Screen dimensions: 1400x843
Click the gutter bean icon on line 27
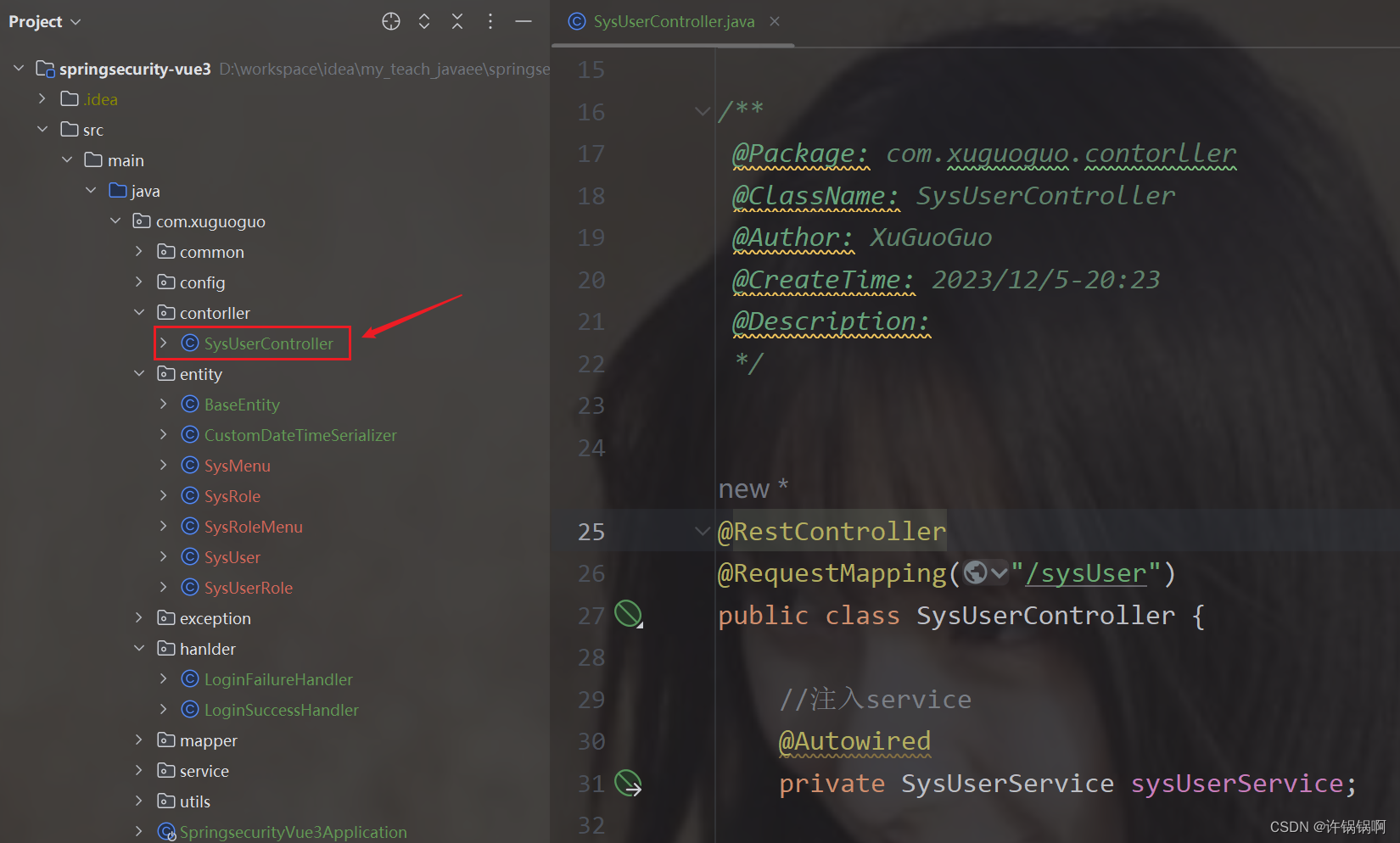[x=628, y=613]
